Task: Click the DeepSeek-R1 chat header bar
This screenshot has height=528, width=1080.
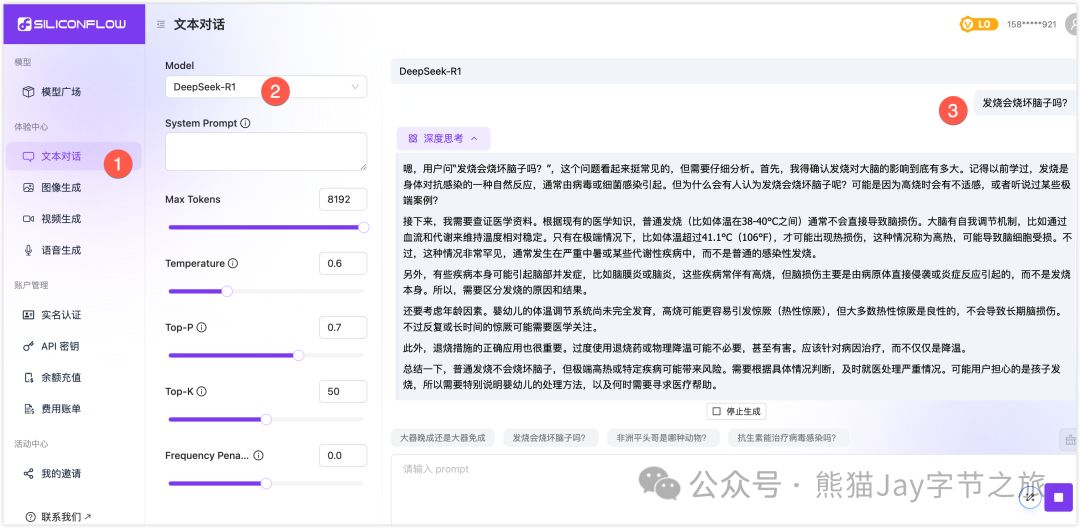Action: [732, 71]
